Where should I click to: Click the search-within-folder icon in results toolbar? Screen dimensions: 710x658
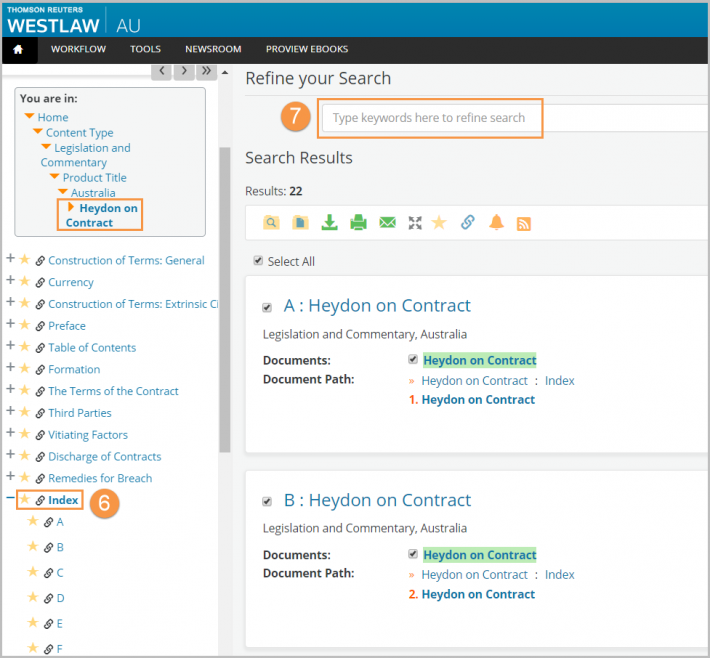pos(271,223)
